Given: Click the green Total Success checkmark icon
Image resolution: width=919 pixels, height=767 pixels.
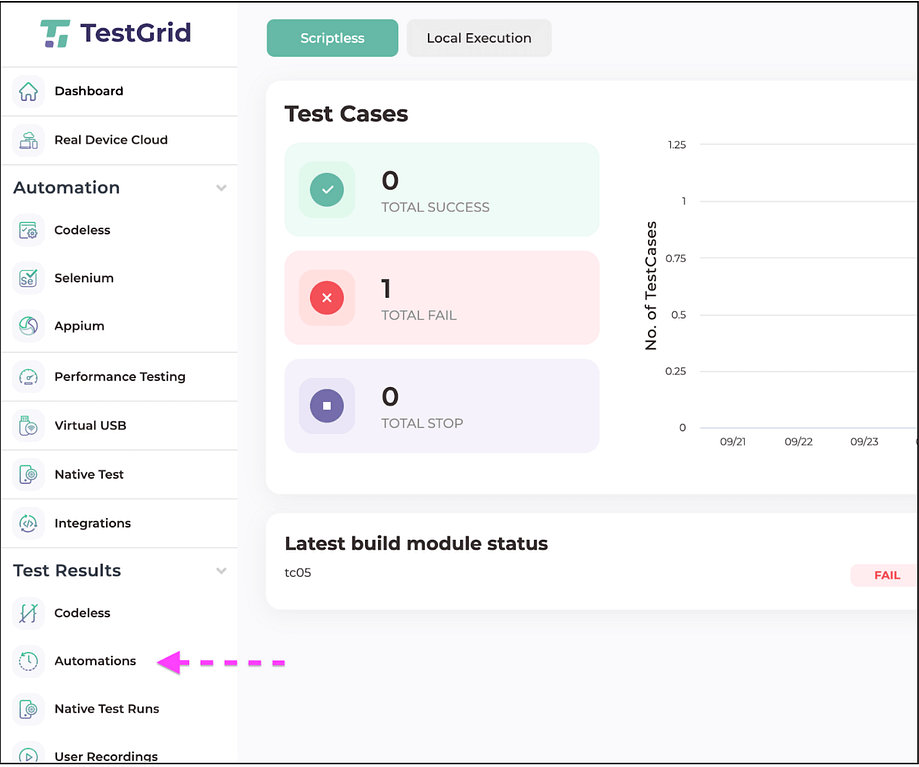Looking at the screenshot, I should tap(327, 190).
